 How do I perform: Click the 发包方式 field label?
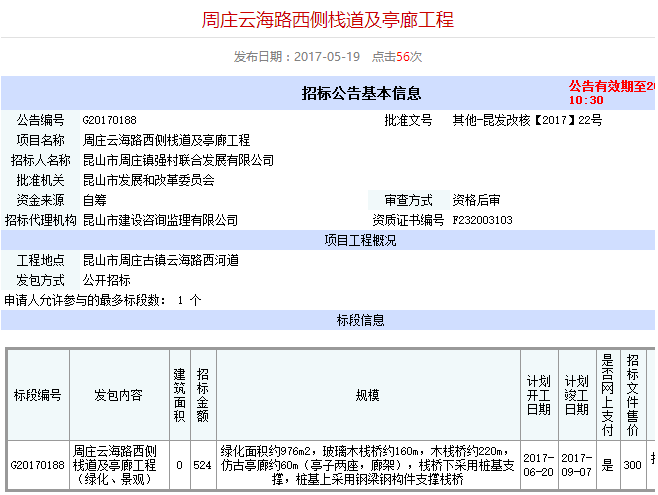(x=40, y=280)
